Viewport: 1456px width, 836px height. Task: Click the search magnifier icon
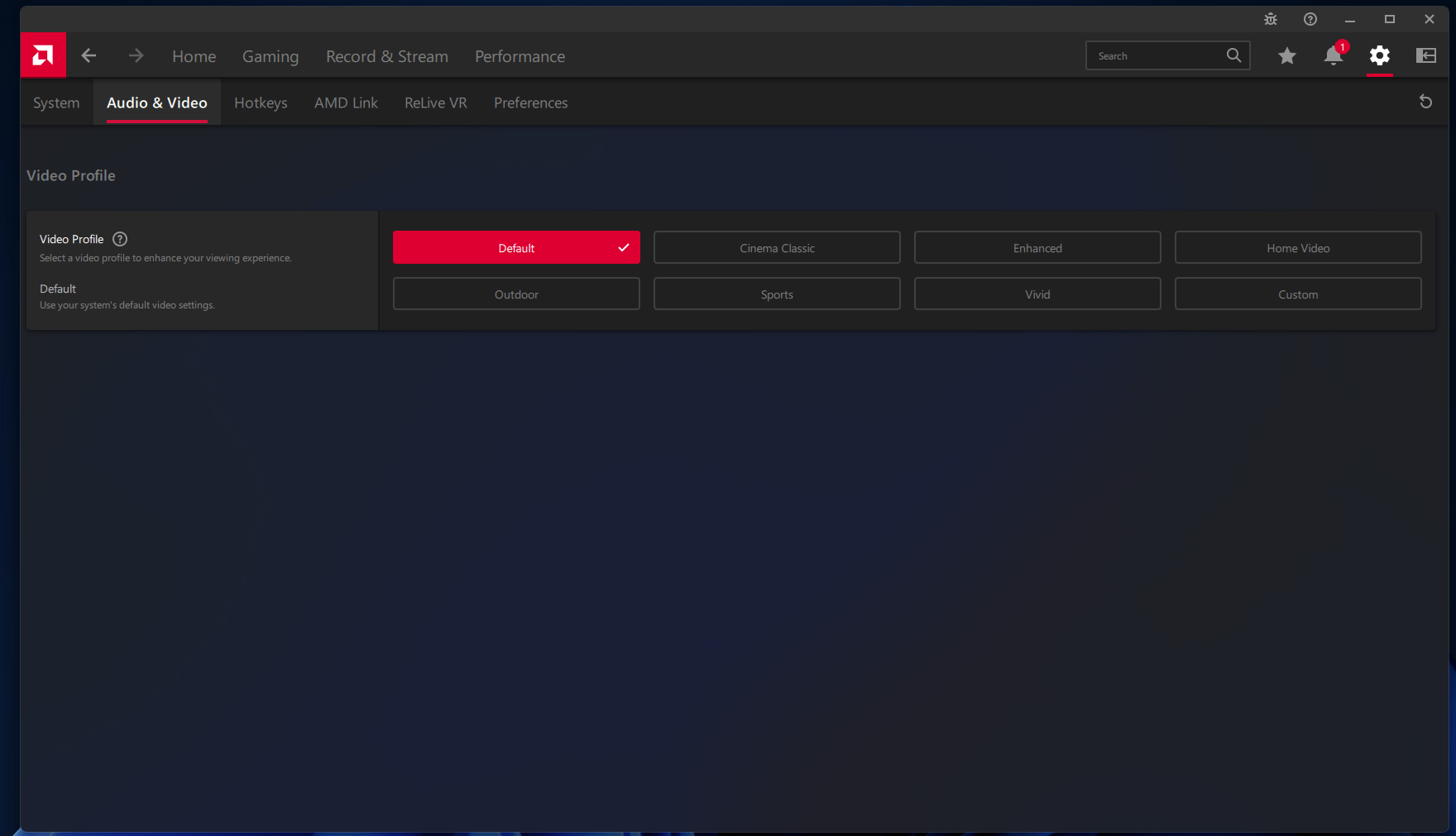1233,55
